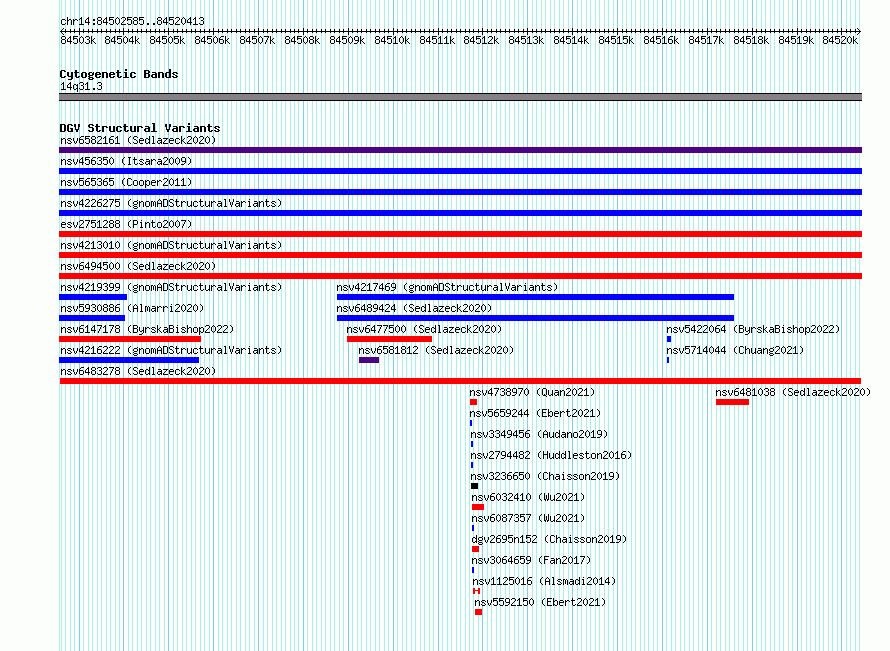The image size is (890, 651).
Task: Open the nsv6483278 (Sedlazeck2020) label
Action: pyautogui.click(x=138, y=371)
